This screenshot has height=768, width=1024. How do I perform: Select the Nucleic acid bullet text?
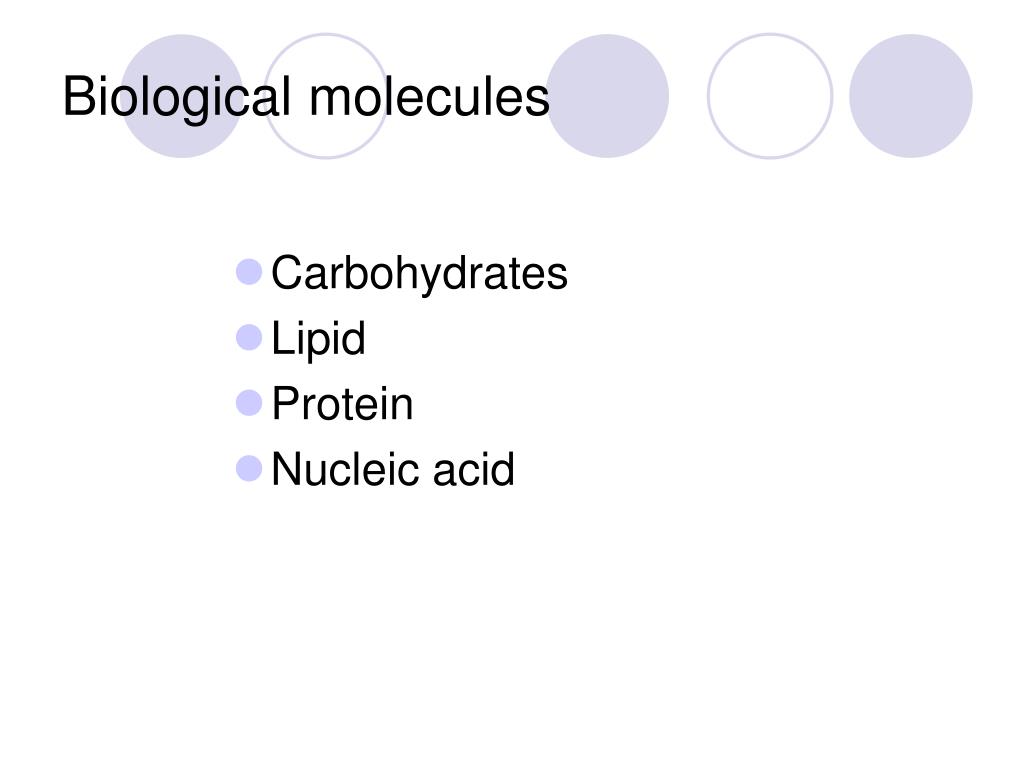pyautogui.click(x=392, y=469)
